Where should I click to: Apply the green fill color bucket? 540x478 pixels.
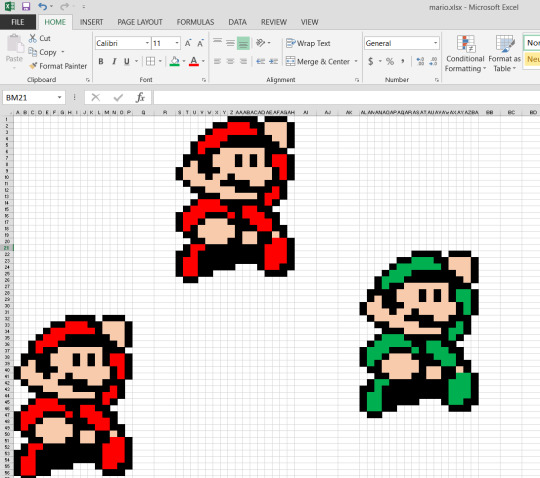pyautogui.click(x=175, y=61)
